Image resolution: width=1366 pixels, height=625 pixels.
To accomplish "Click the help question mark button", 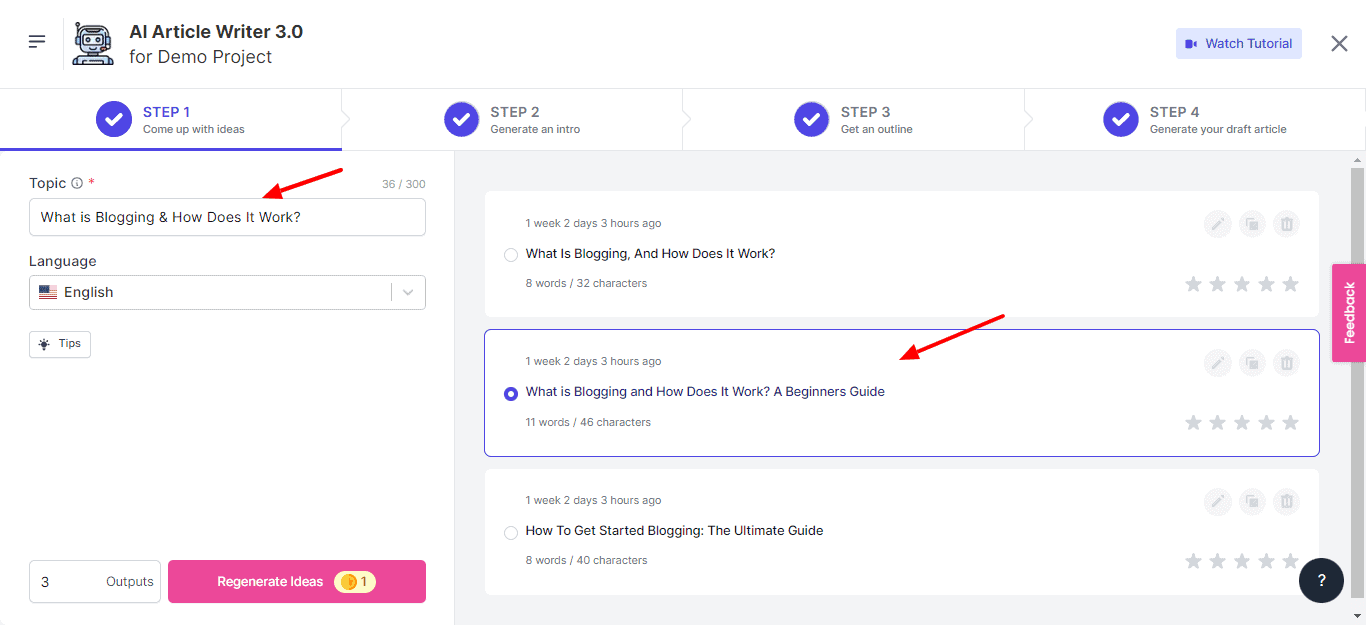I will click(1321, 581).
